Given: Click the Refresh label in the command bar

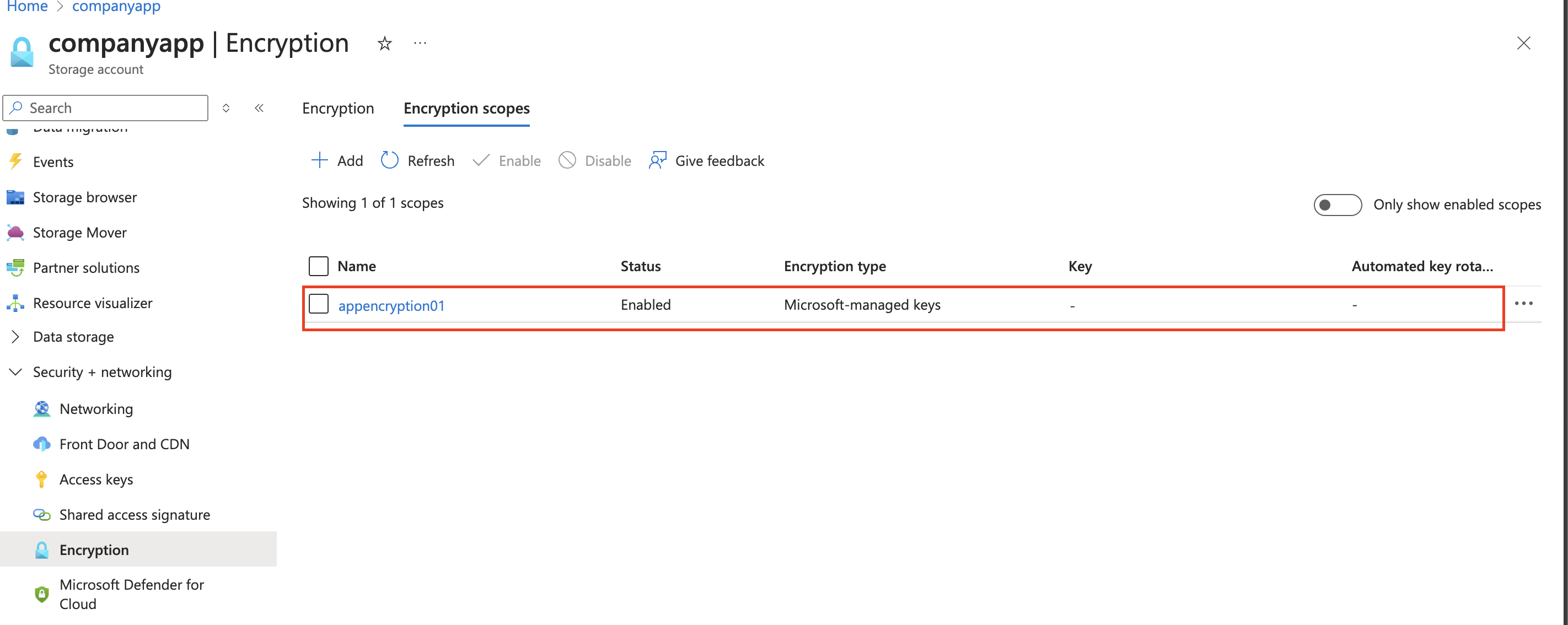Looking at the screenshot, I should (431, 161).
